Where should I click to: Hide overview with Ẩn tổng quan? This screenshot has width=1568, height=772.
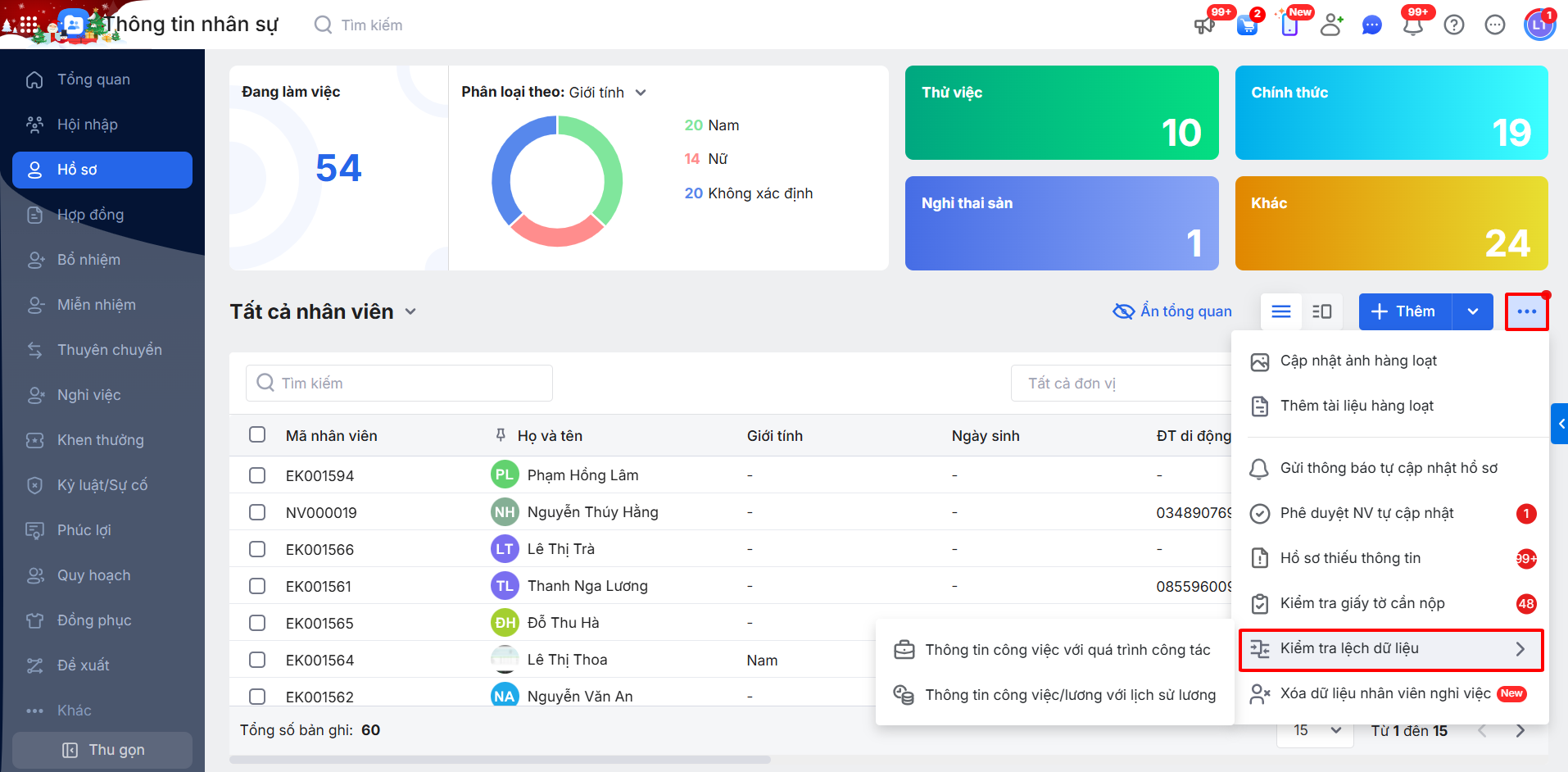click(1172, 311)
